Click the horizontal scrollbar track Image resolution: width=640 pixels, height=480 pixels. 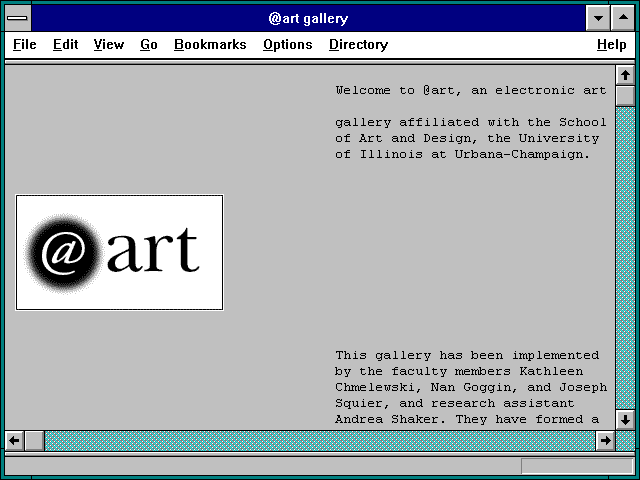pyautogui.click(x=320, y=441)
